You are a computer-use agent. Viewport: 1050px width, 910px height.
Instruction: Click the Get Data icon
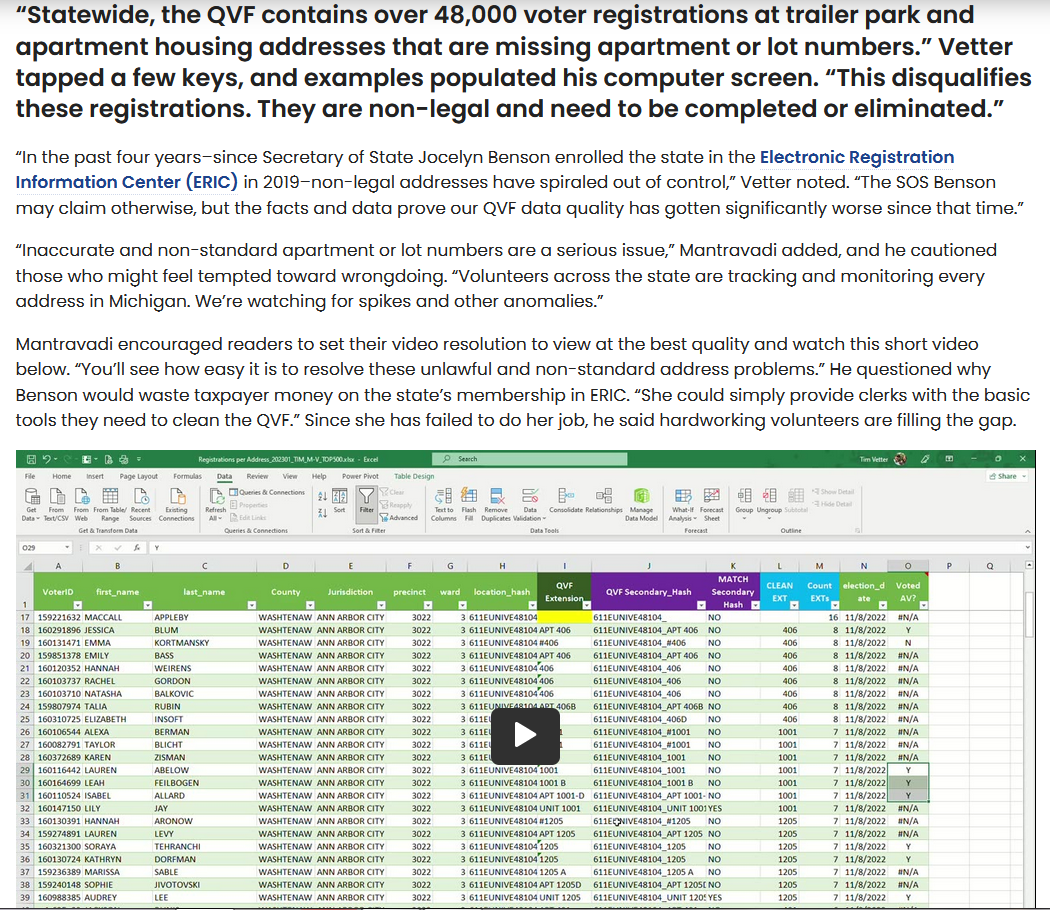pos(31,504)
